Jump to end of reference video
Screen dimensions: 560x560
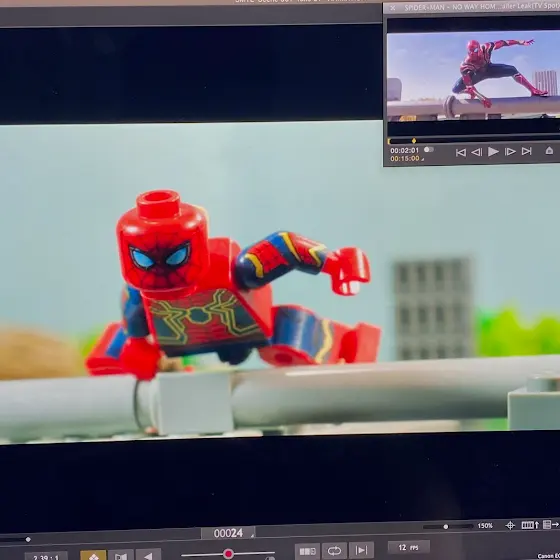point(526,151)
